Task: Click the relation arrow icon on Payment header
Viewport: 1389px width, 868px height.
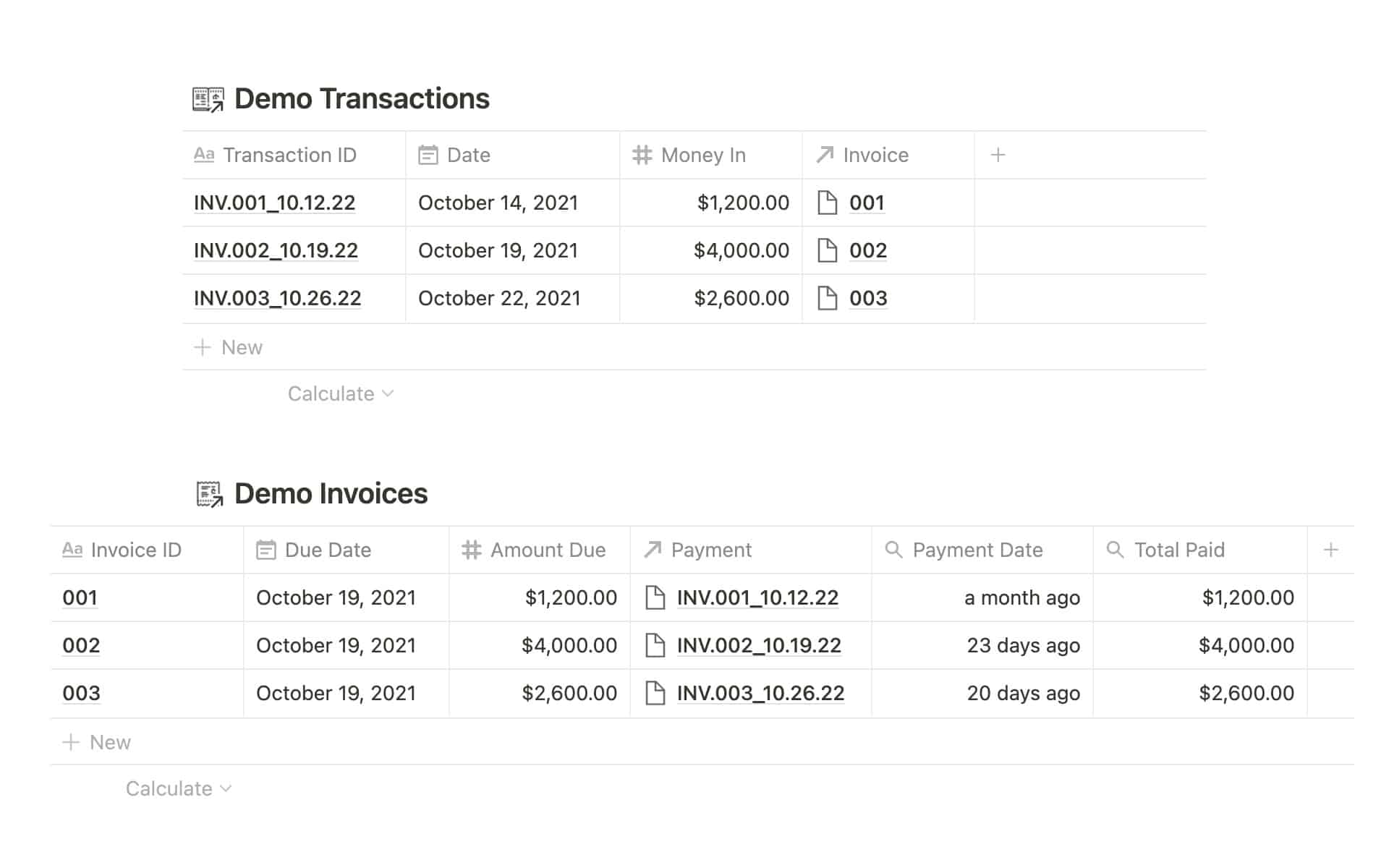Action: (x=652, y=550)
